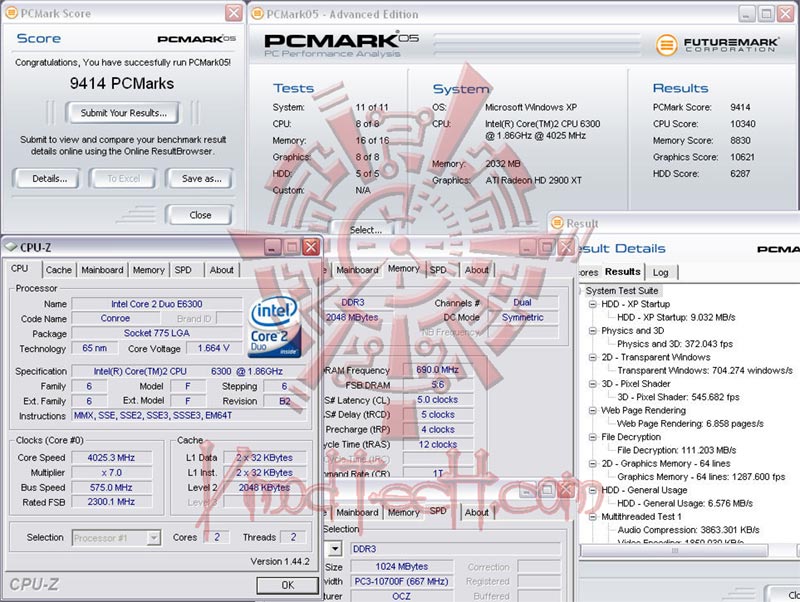Viewport: 800px width, 602px height.
Task: Open the Details button in PCMark Score
Action: (48, 179)
